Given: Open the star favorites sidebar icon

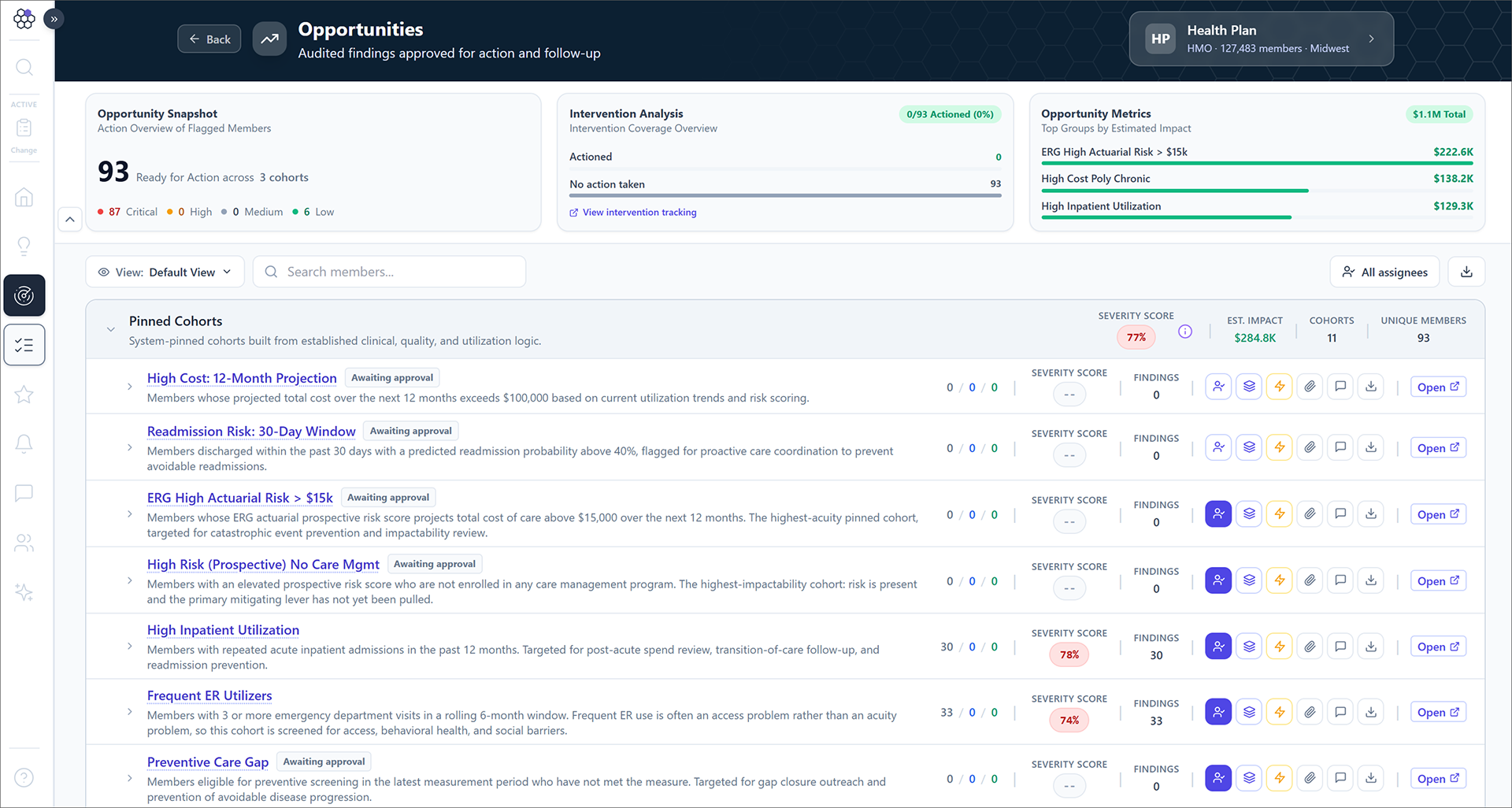Looking at the screenshot, I should click(24, 395).
